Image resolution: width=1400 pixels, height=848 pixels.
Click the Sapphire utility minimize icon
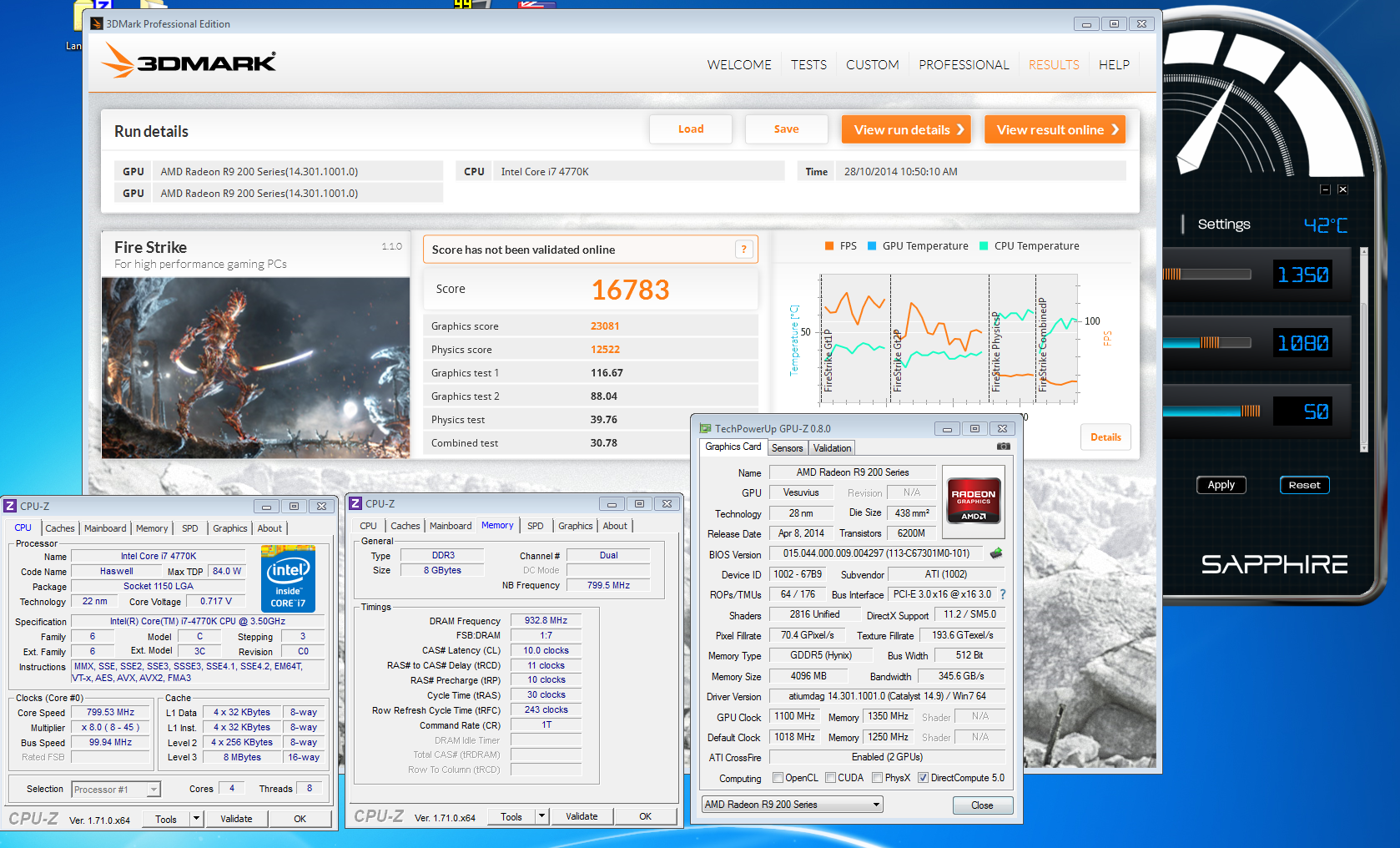[x=1325, y=189]
